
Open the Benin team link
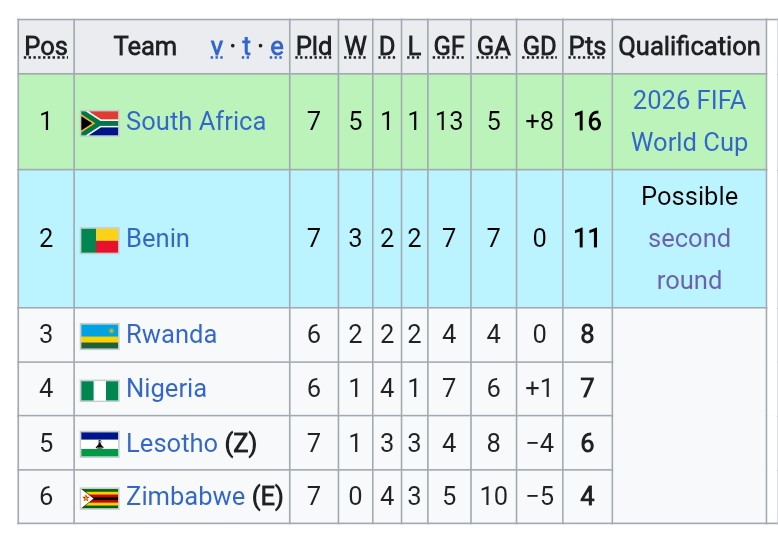click(158, 238)
